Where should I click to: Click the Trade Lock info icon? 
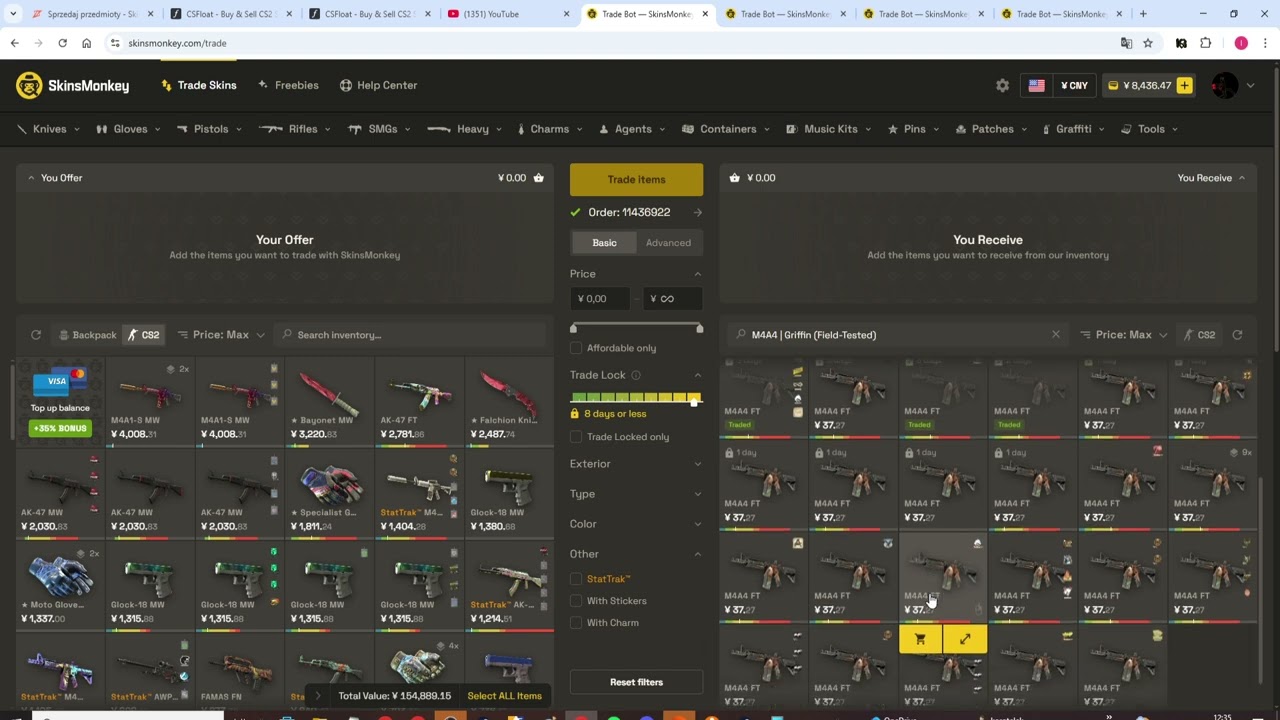click(636, 375)
